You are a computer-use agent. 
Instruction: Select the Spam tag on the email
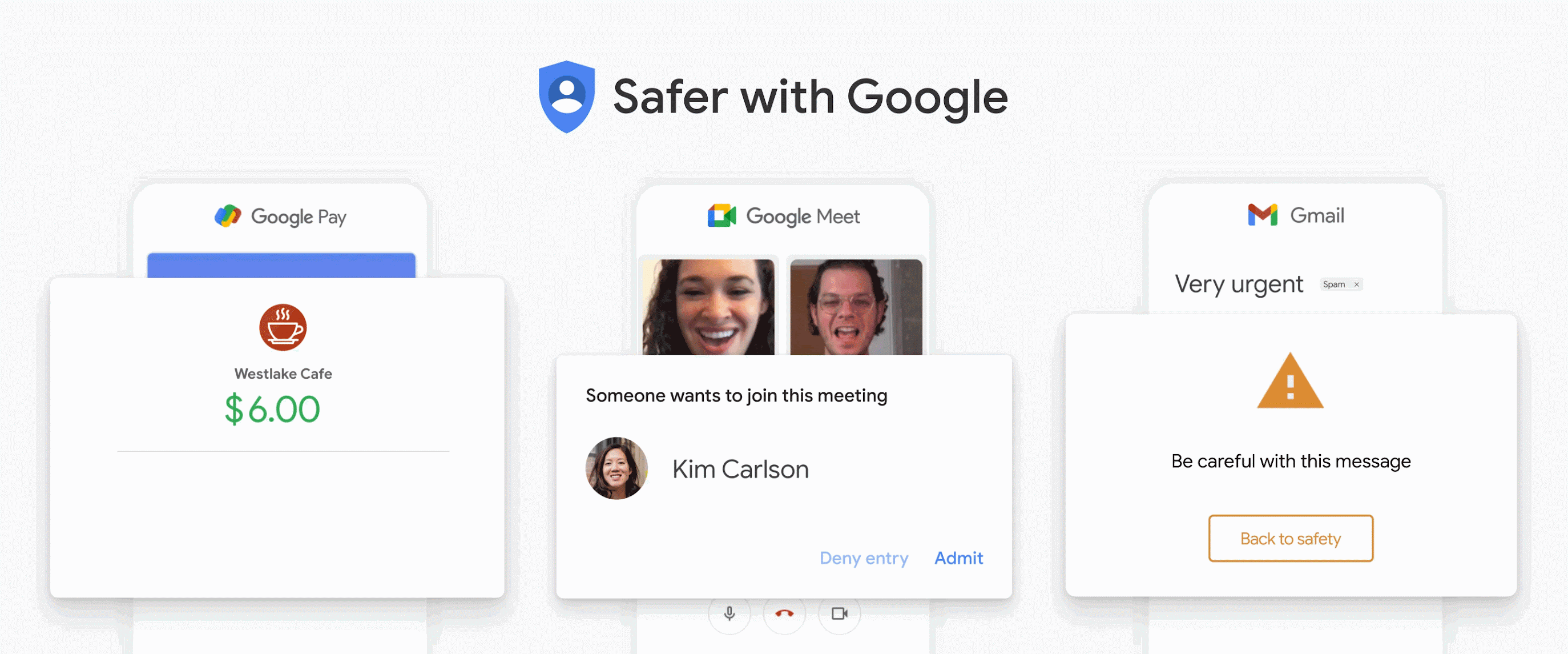click(1340, 284)
